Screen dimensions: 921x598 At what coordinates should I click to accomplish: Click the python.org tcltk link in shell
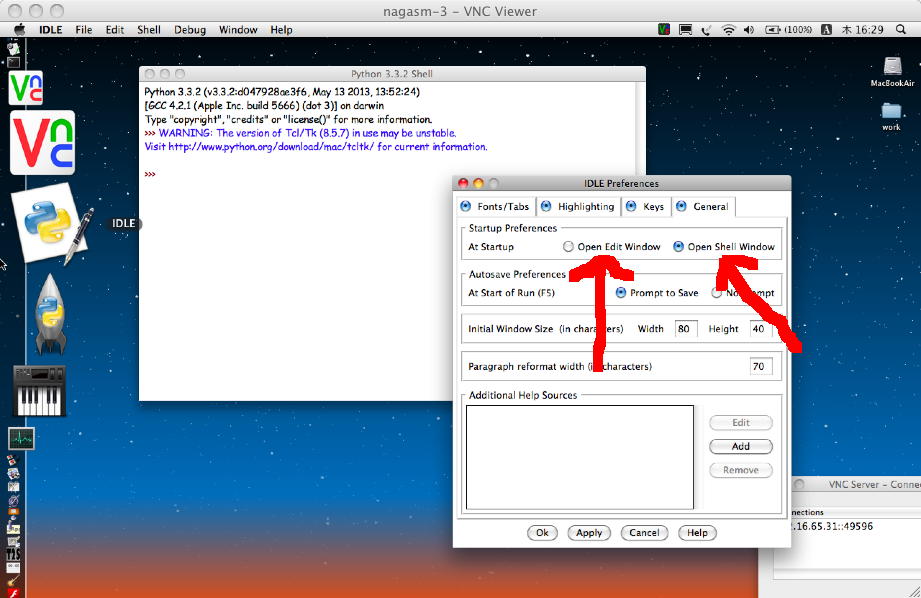[x=271, y=147]
